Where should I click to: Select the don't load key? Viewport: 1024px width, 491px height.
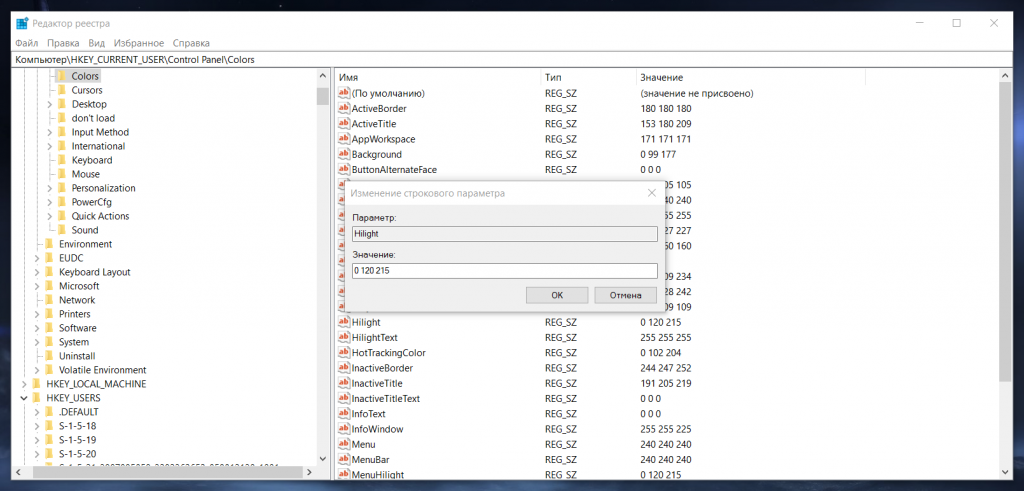click(93, 118)
